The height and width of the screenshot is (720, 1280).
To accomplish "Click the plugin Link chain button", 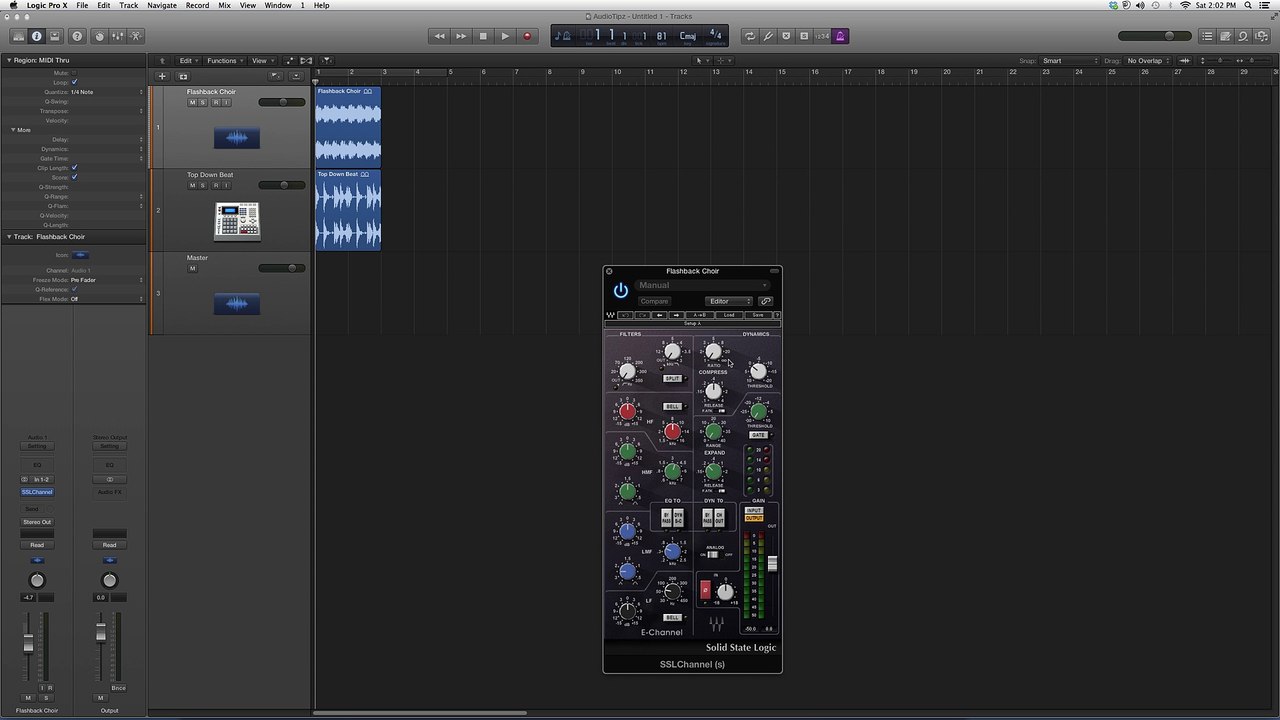I will (x=766, y=301).
